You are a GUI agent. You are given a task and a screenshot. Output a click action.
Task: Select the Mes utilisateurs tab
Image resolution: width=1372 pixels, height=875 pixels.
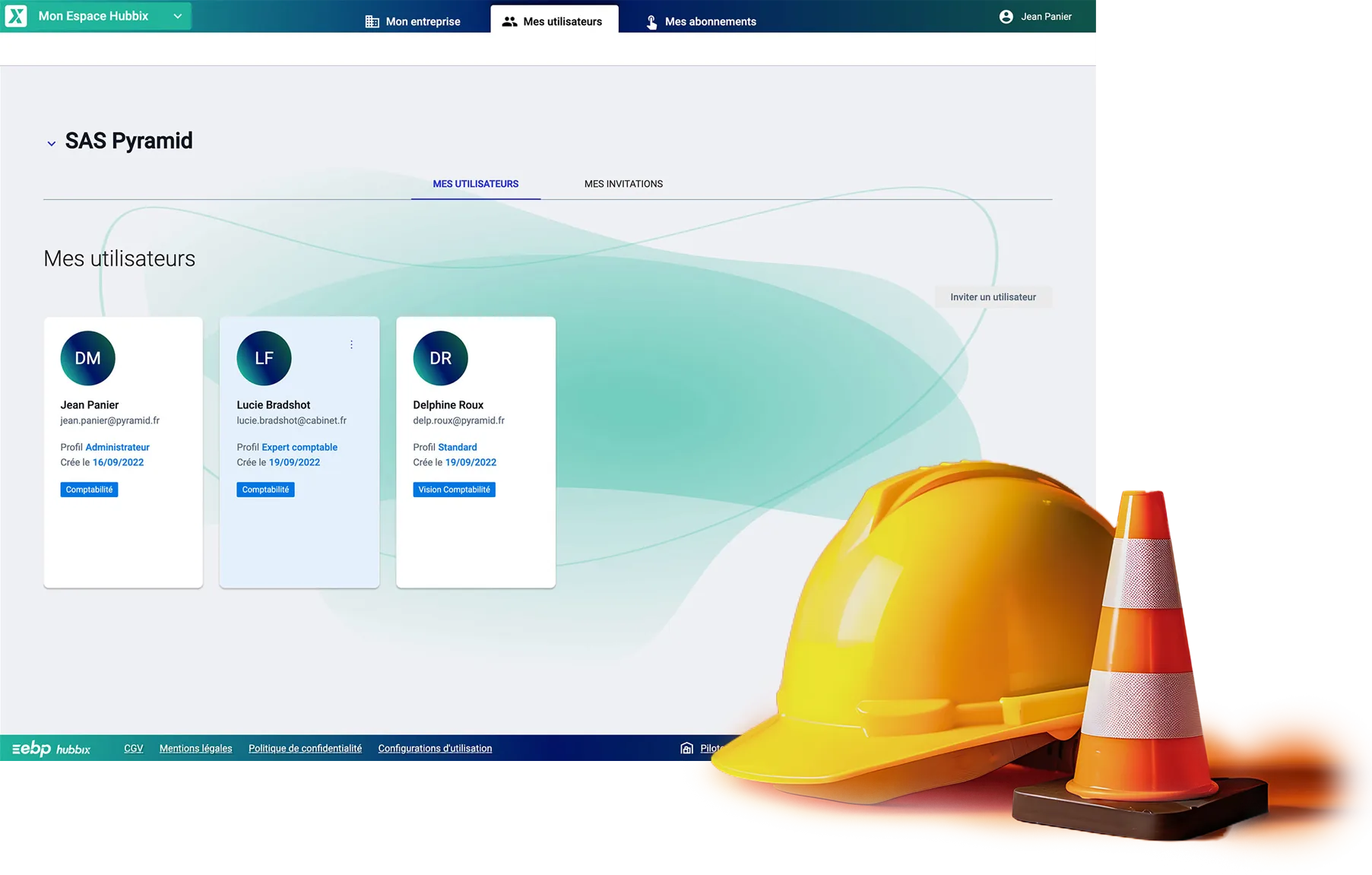(475, 183)
